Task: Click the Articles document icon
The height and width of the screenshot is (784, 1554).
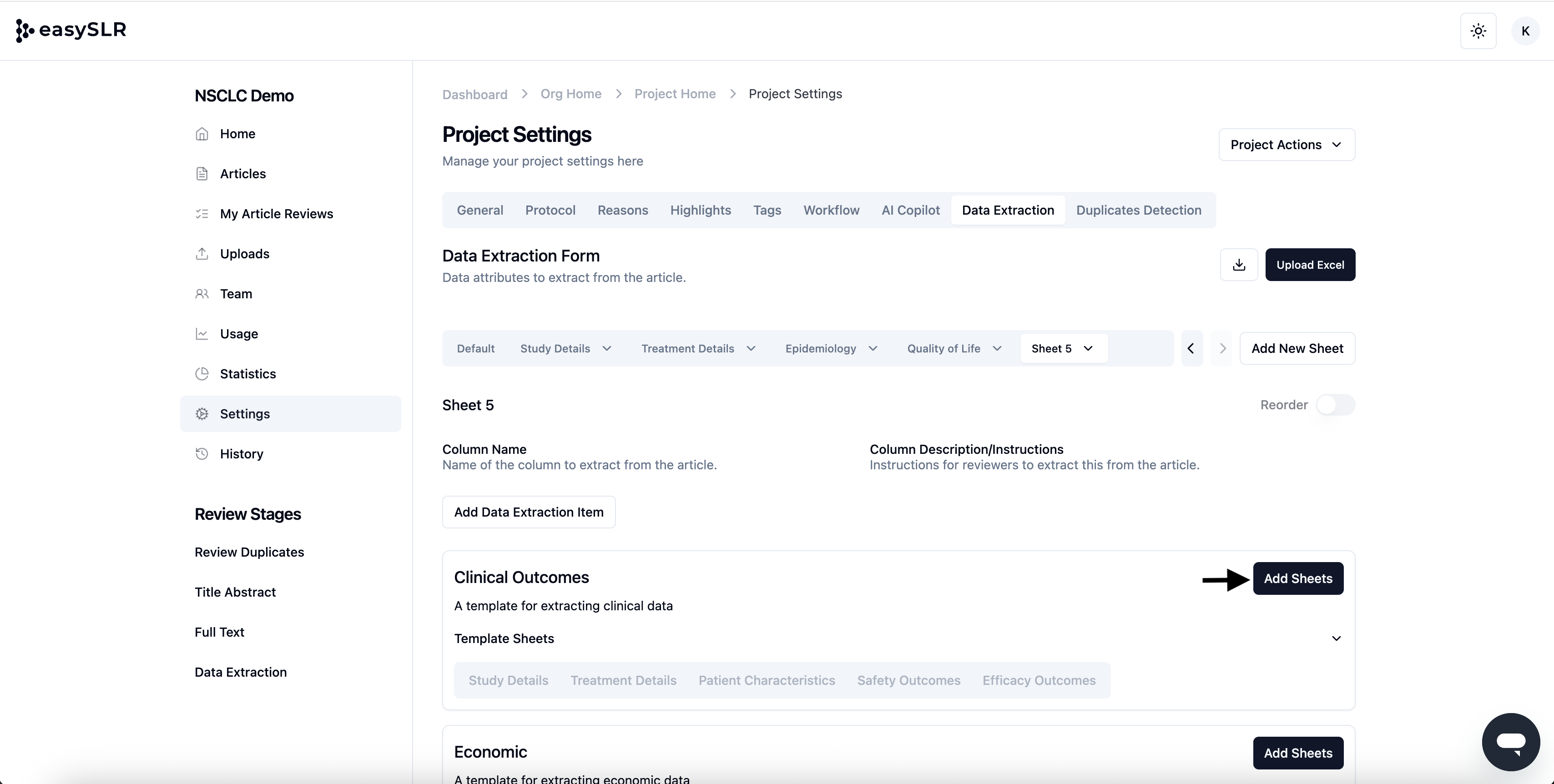Action: coord(202,174)
